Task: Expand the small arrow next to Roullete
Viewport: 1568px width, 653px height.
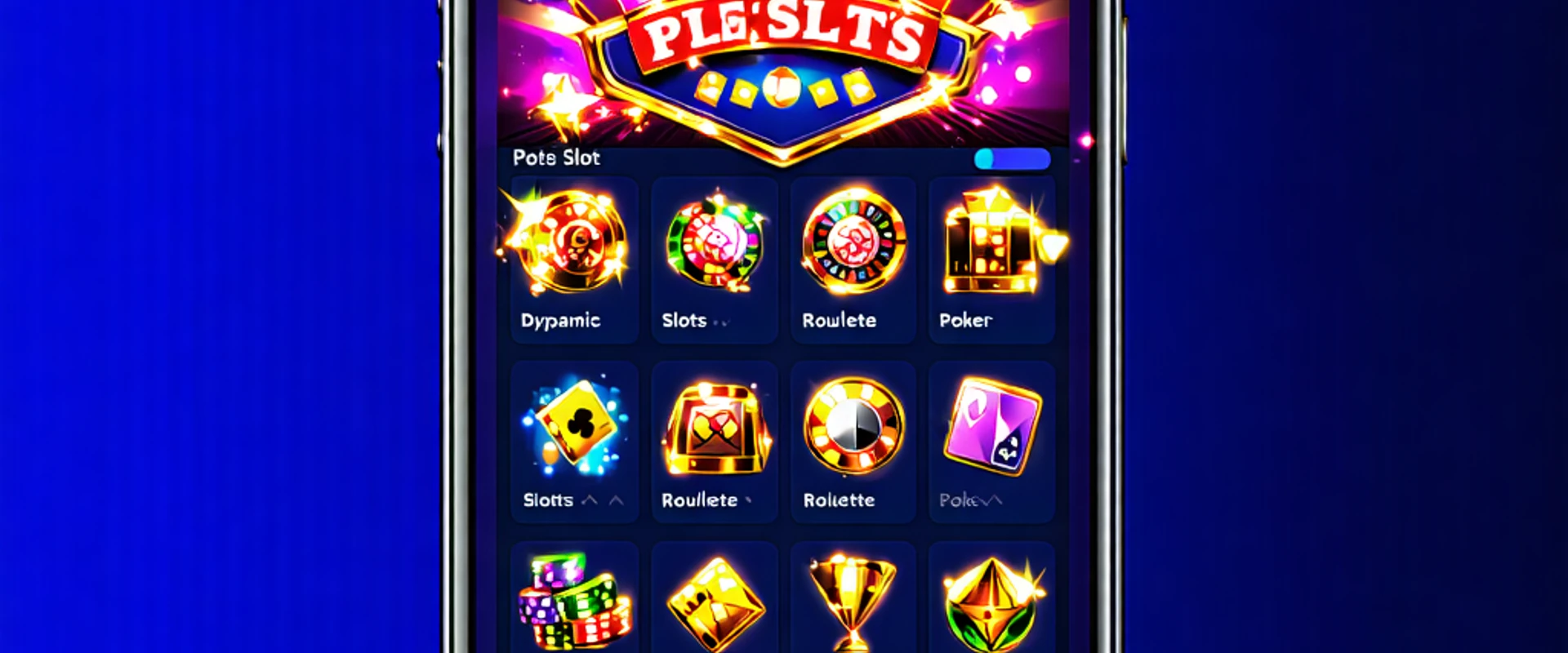Action: (x=748, y=500)
